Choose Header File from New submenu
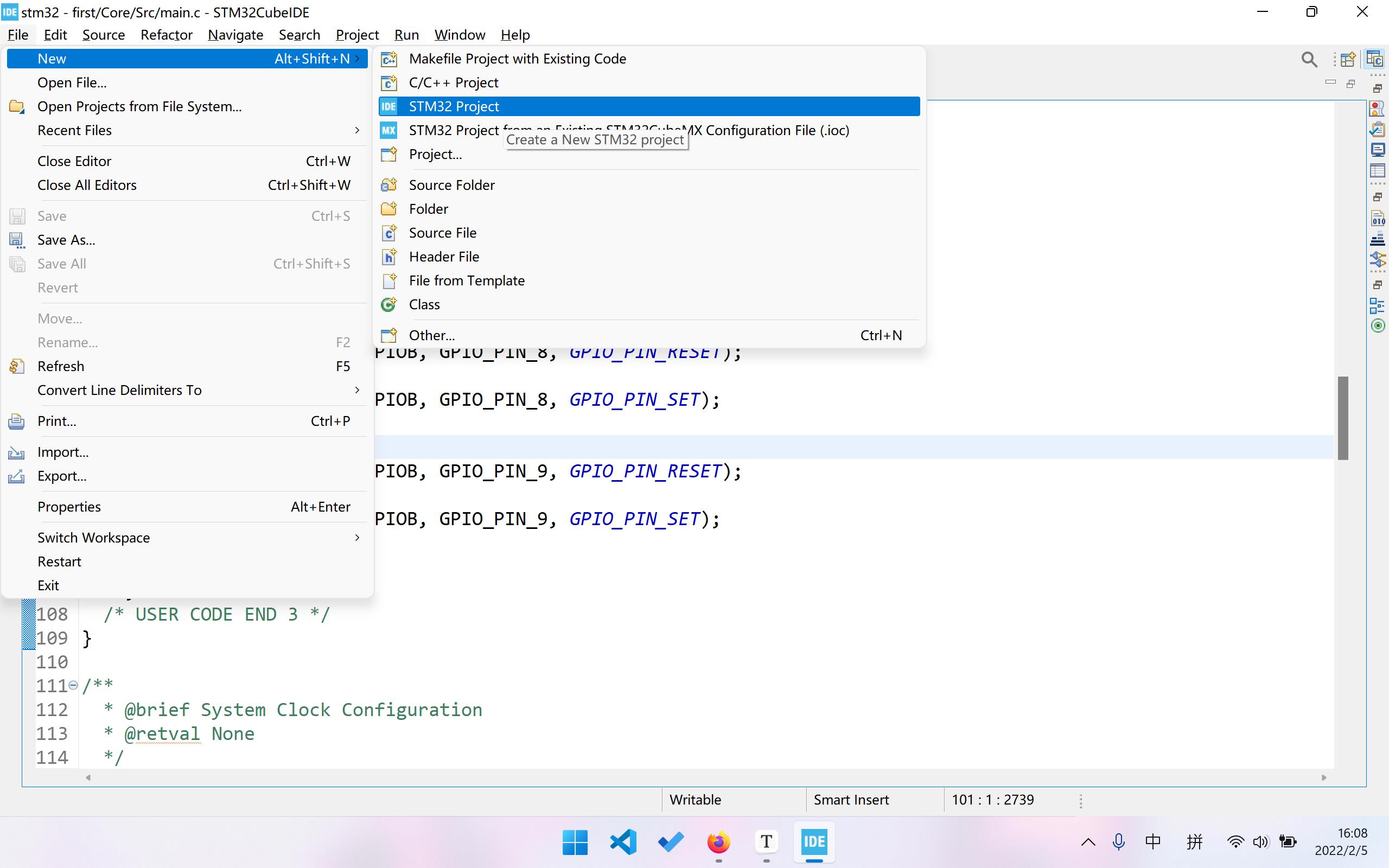The image size is (1389, 868). tap(444, 257)
